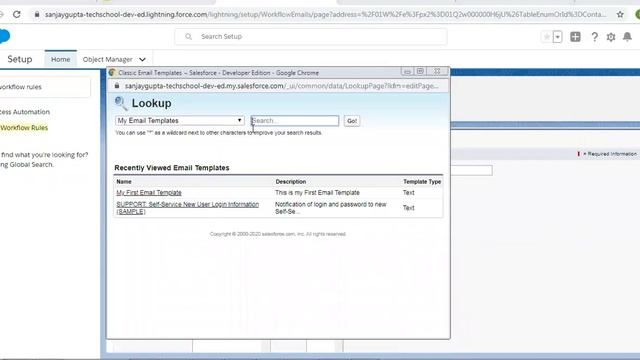Click 'Notification of login and password' description
Screen dimensions: 640x360
click(x=331, y=208)
